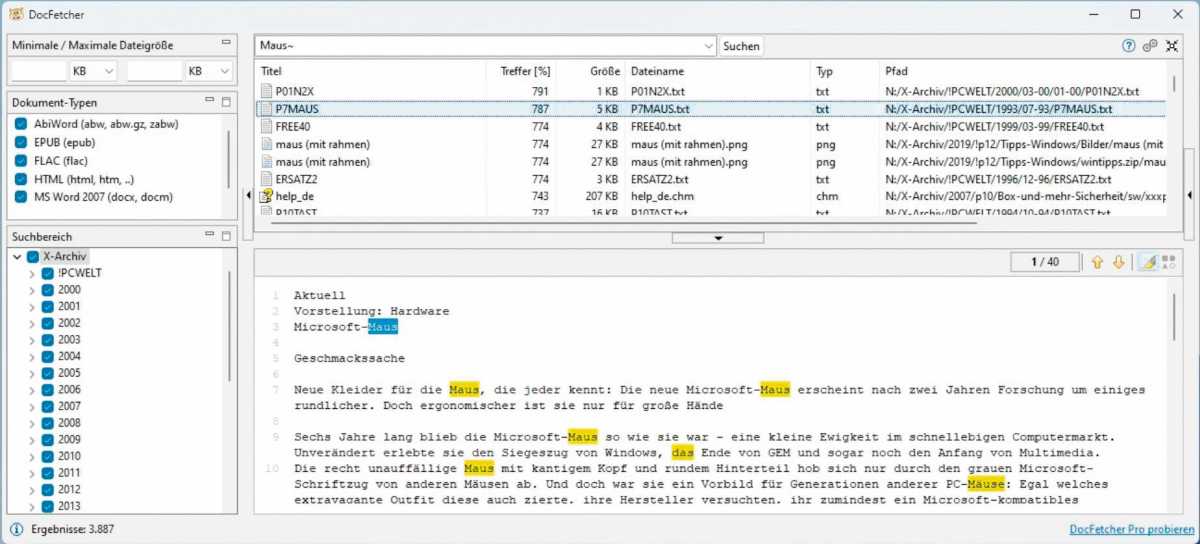Jump to next occurrence with down arrow
Screen dimensions: 1200x544
1119,262
